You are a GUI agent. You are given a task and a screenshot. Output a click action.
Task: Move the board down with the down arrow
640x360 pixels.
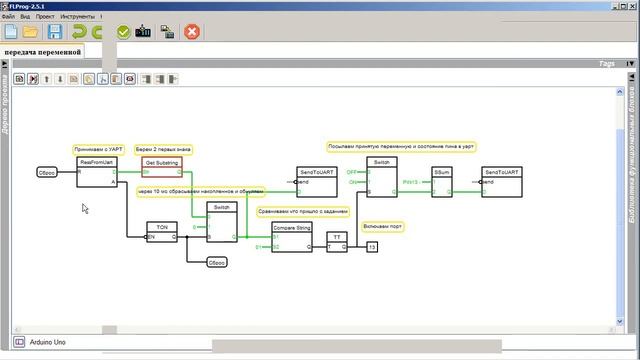[60, 79]
